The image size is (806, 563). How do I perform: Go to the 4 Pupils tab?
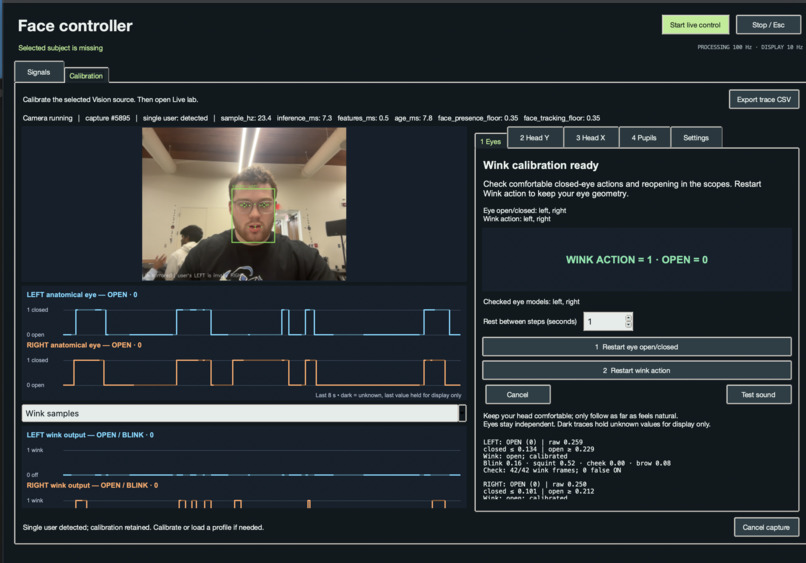644,138
